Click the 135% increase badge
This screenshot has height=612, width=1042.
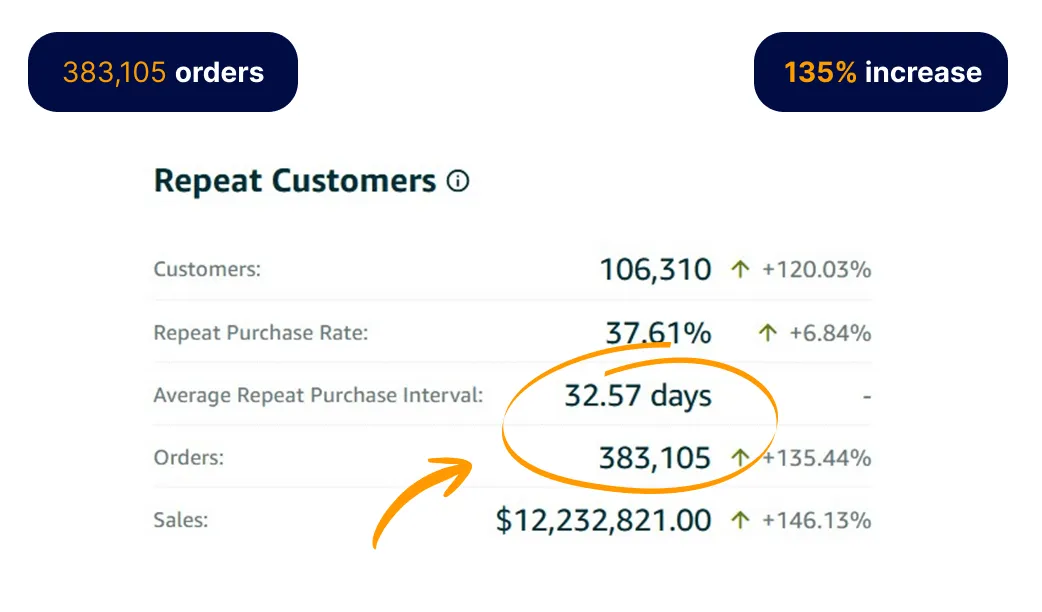tap(881, 72)
